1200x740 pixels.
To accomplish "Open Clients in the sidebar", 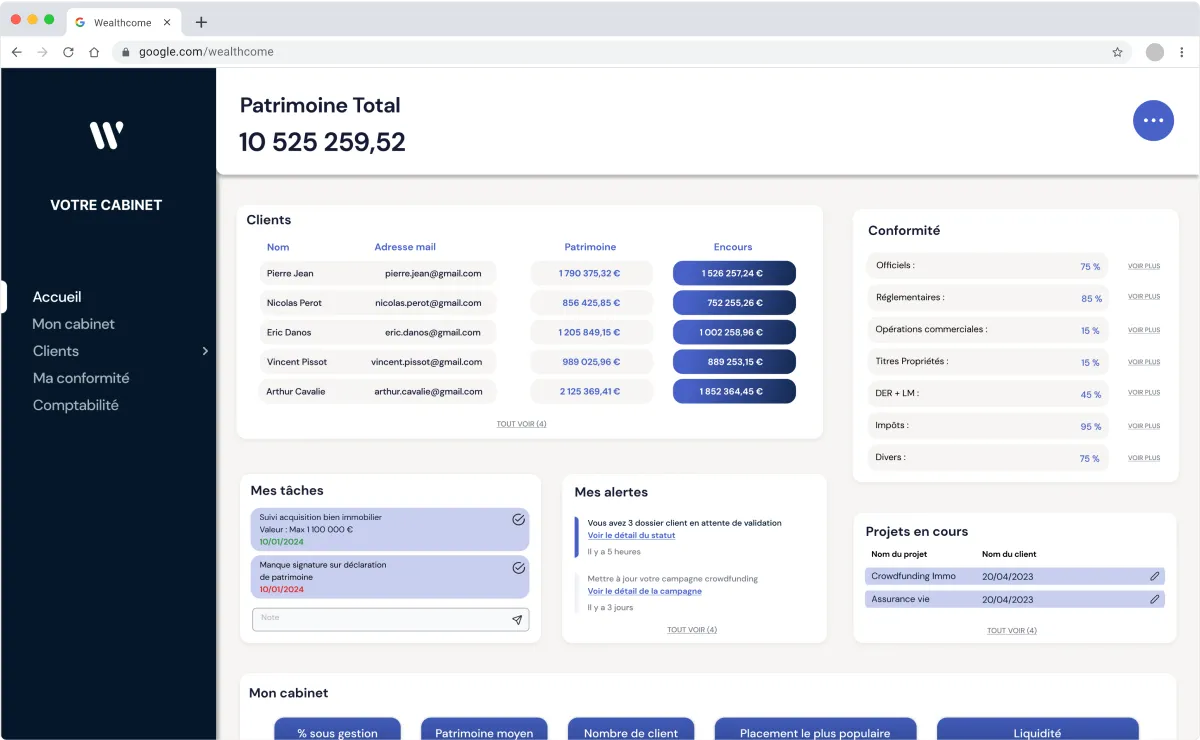I will pos(56,351).
